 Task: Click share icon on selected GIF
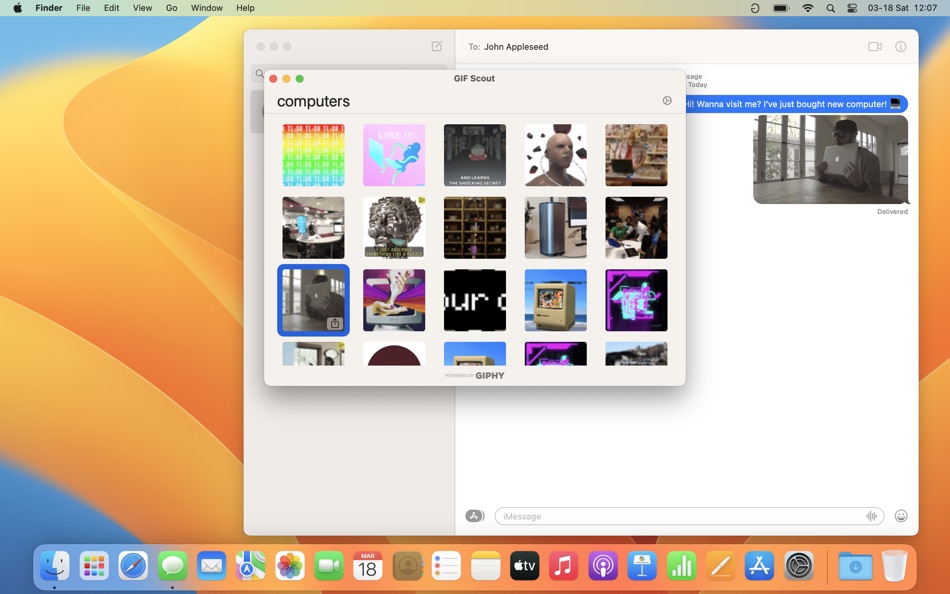coord(335,324)
